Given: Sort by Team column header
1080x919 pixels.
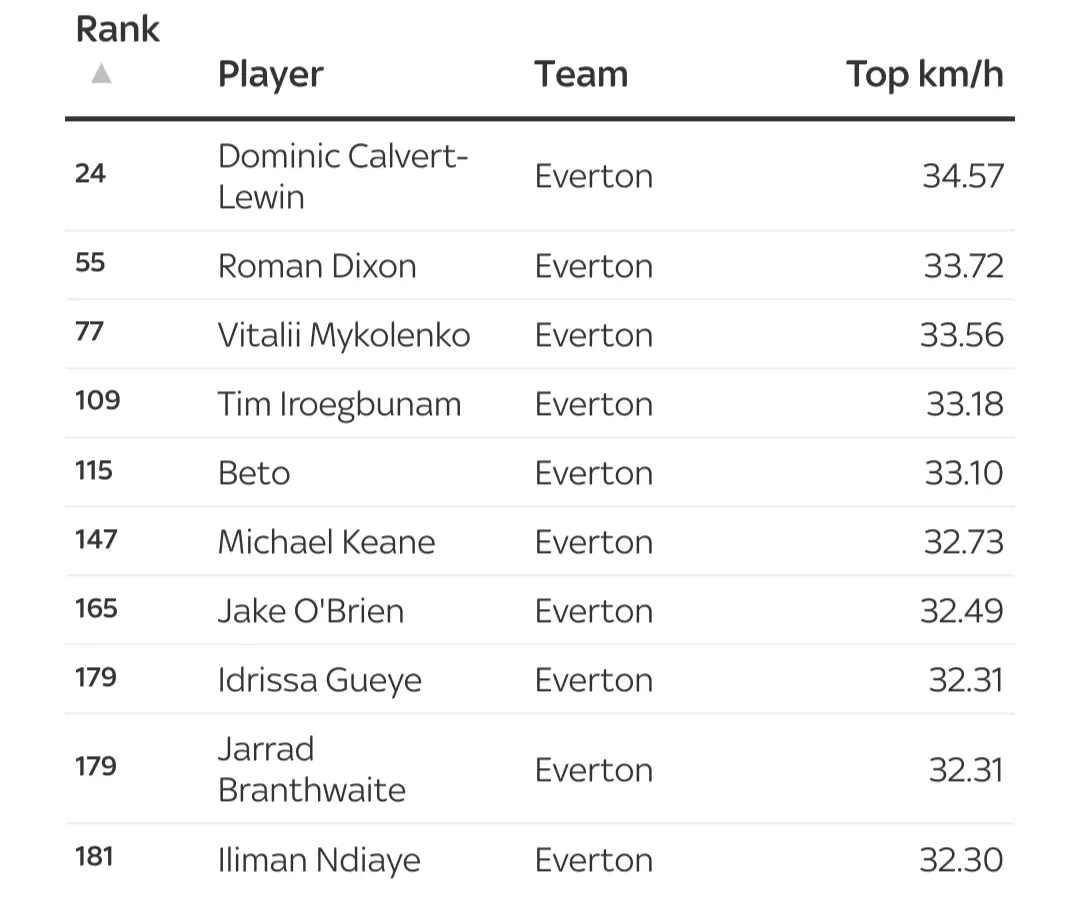Looking at the screenshot, I should 580,74.
